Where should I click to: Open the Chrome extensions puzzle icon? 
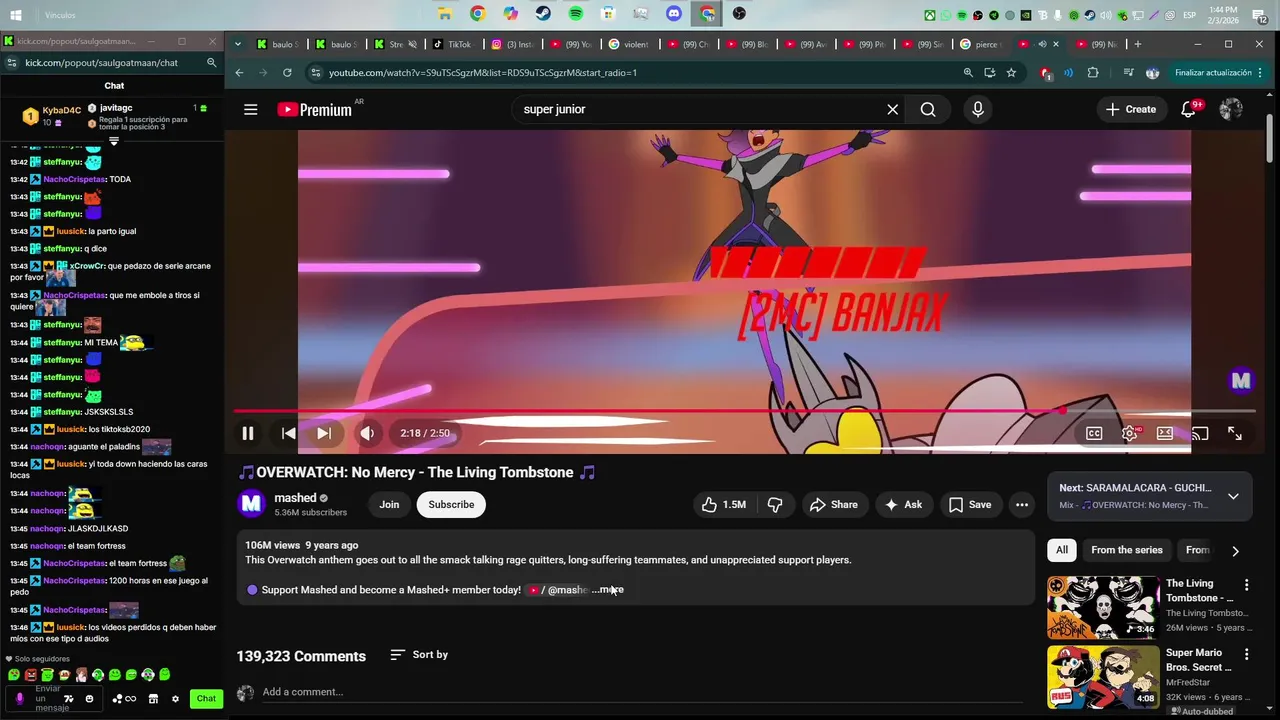pyautogui.click(x=1093, y=73)
